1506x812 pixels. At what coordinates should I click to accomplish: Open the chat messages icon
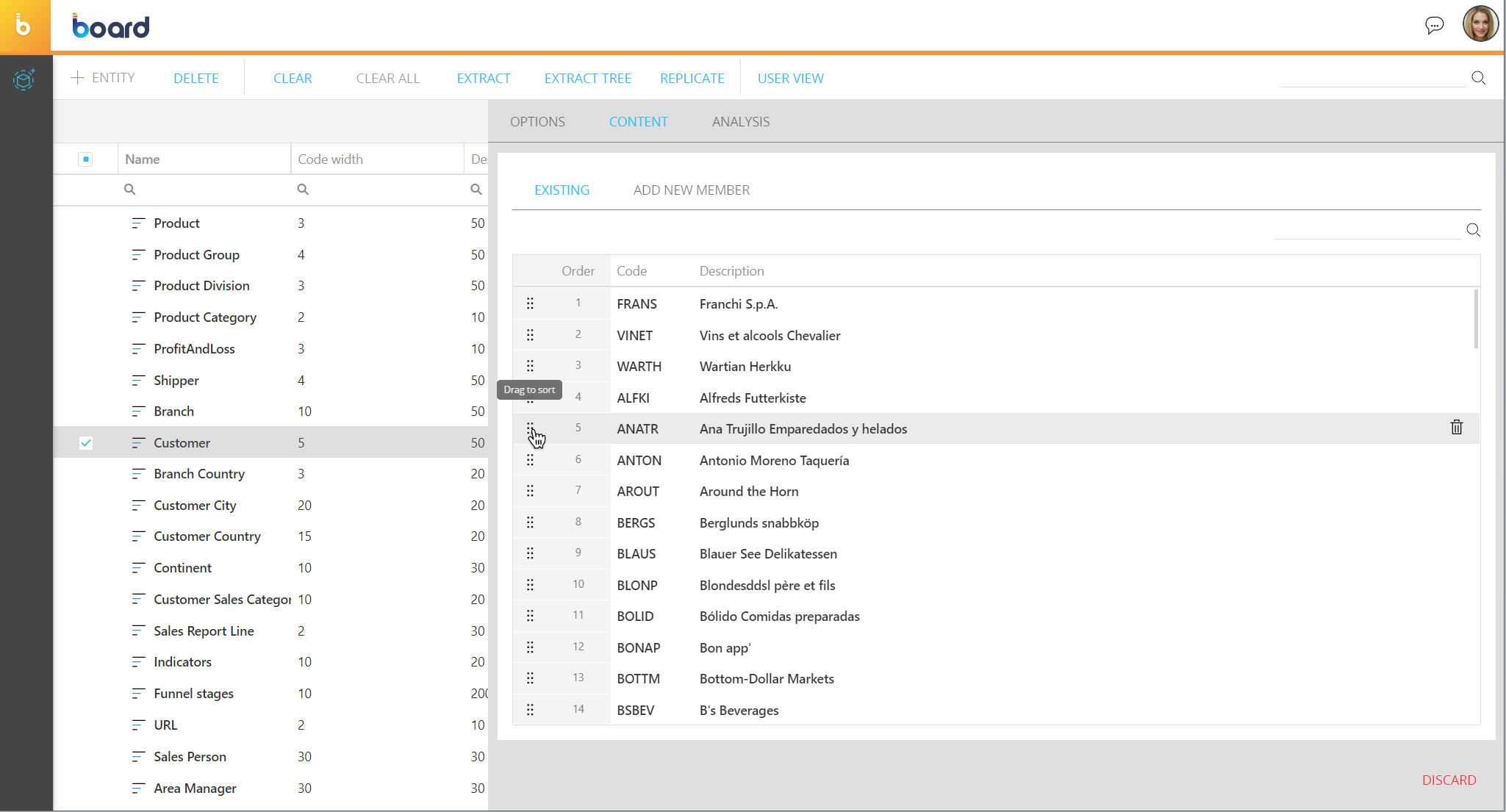1434,26
